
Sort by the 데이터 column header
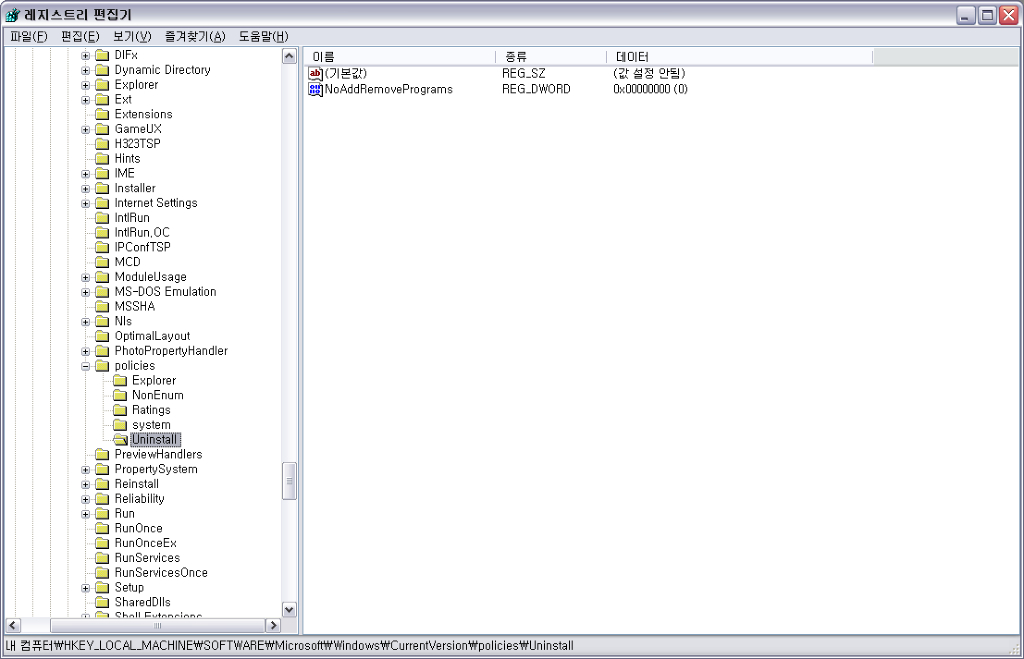tap(739, 57)
